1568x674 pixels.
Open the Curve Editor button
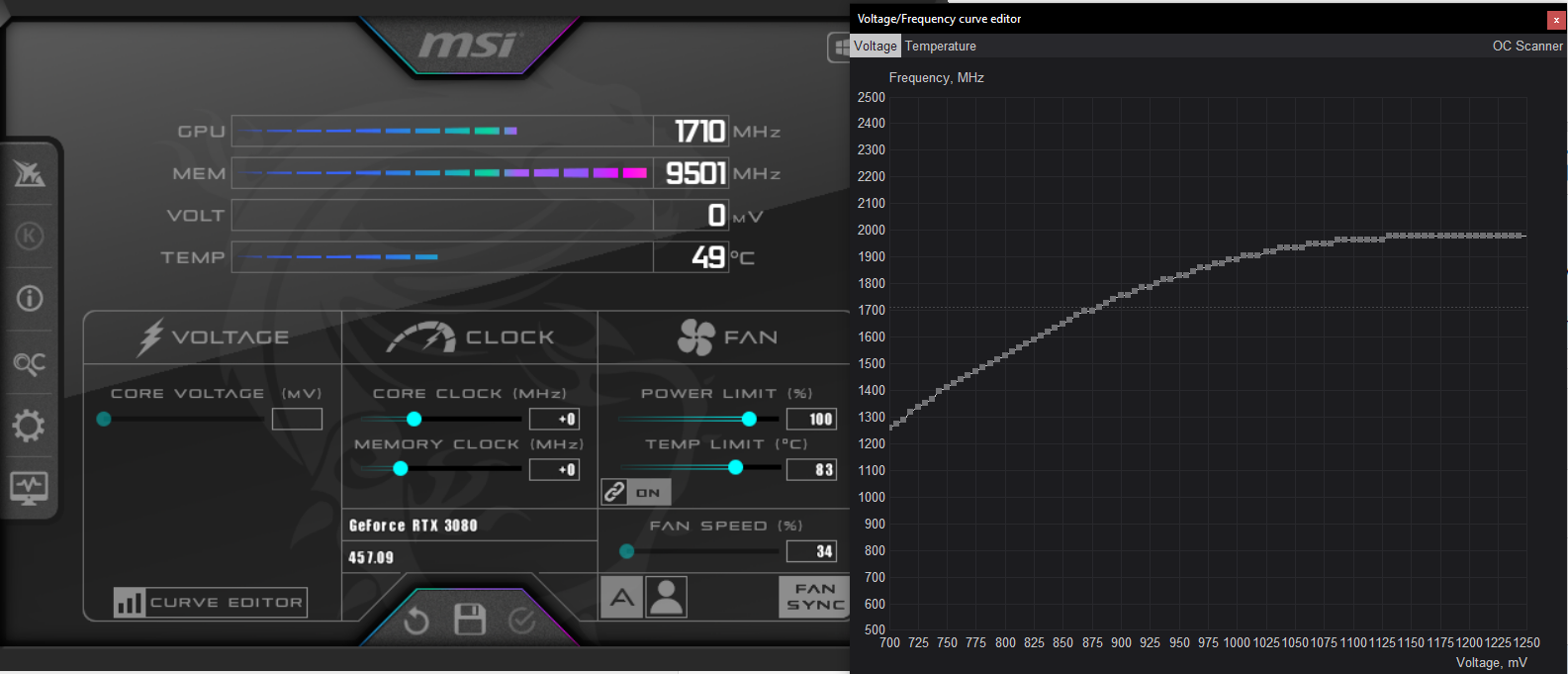(211, 602)
